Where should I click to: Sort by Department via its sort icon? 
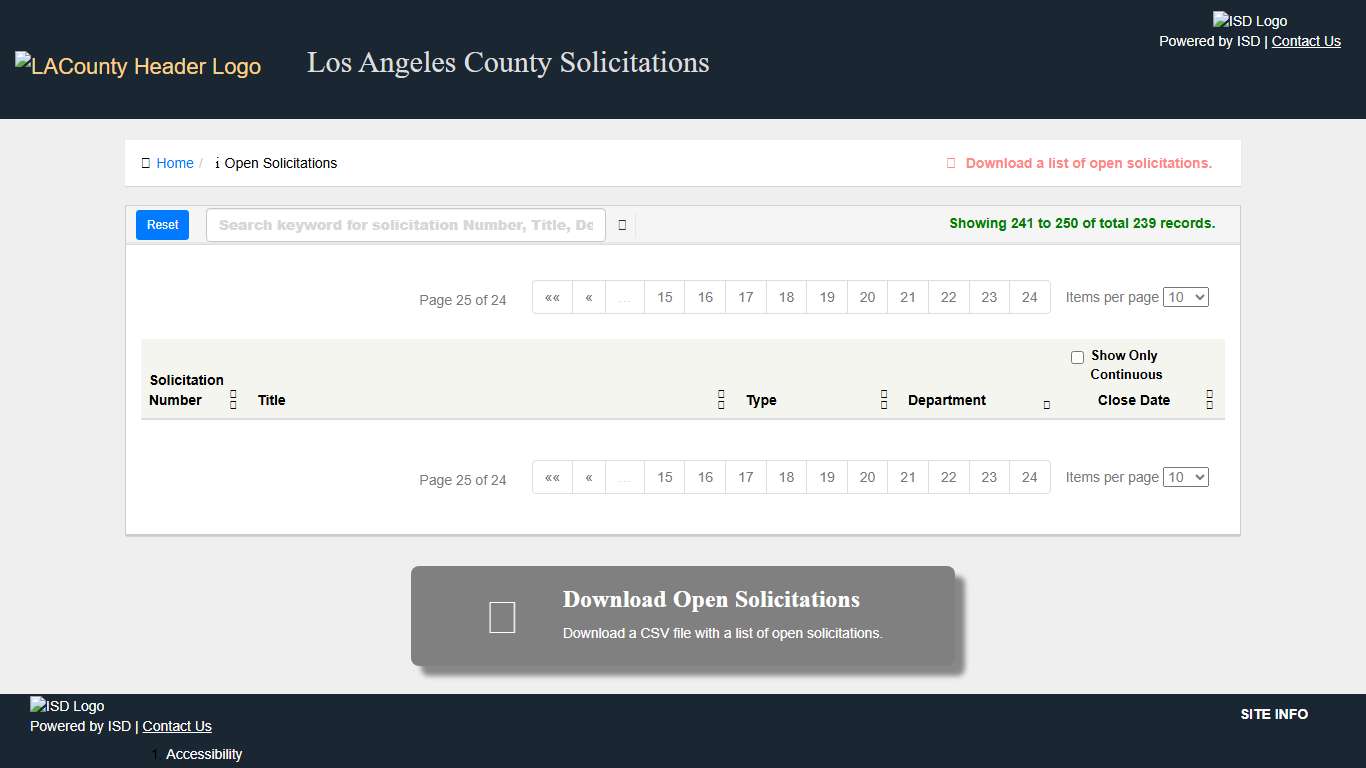click(1046, 403)
